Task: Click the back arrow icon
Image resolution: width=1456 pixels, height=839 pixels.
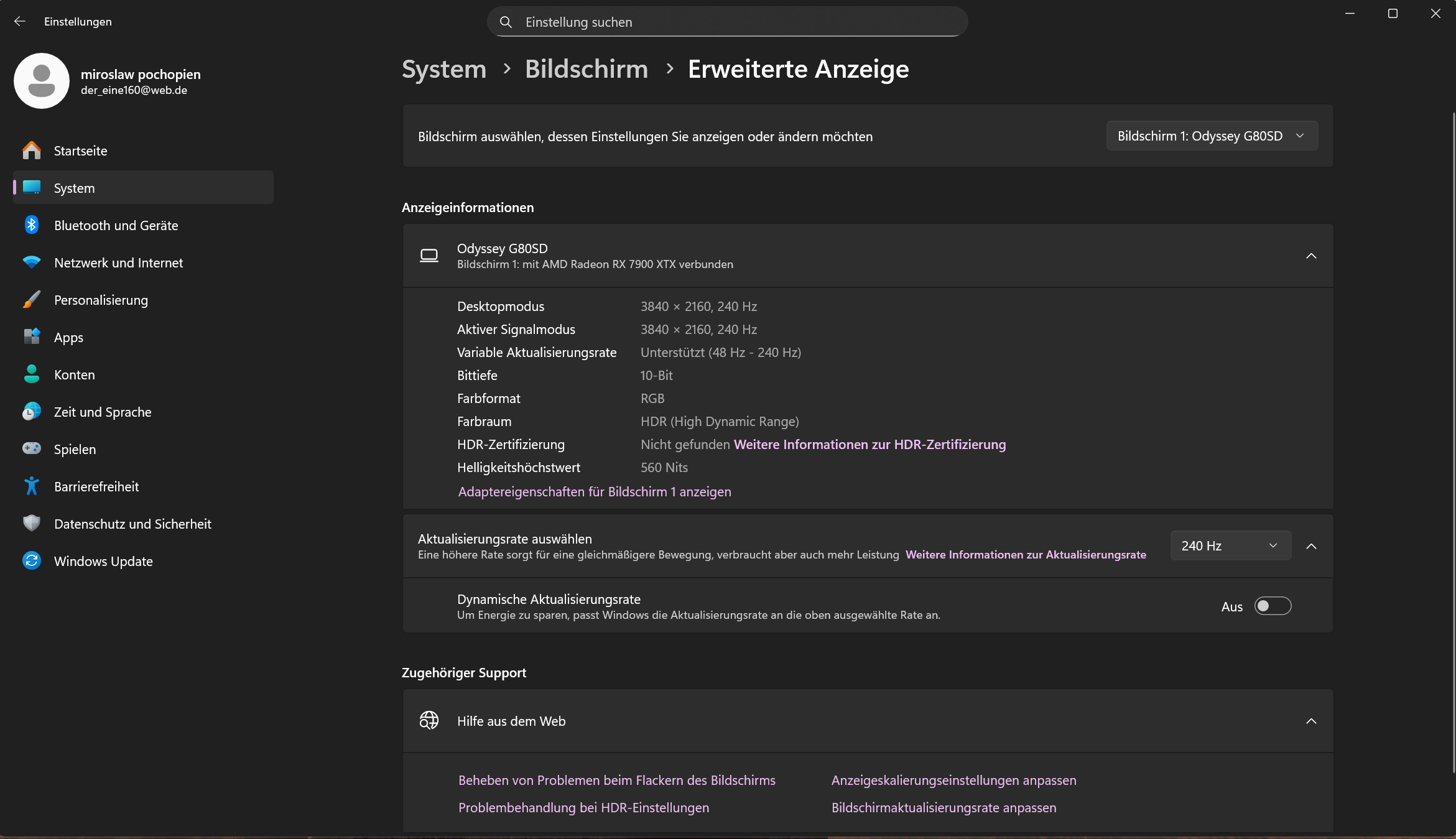Action: point(19,21)
